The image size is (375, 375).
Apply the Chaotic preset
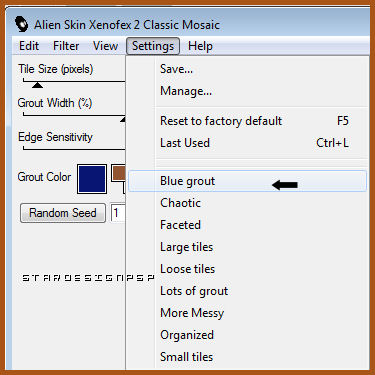(x=247, y=203)
